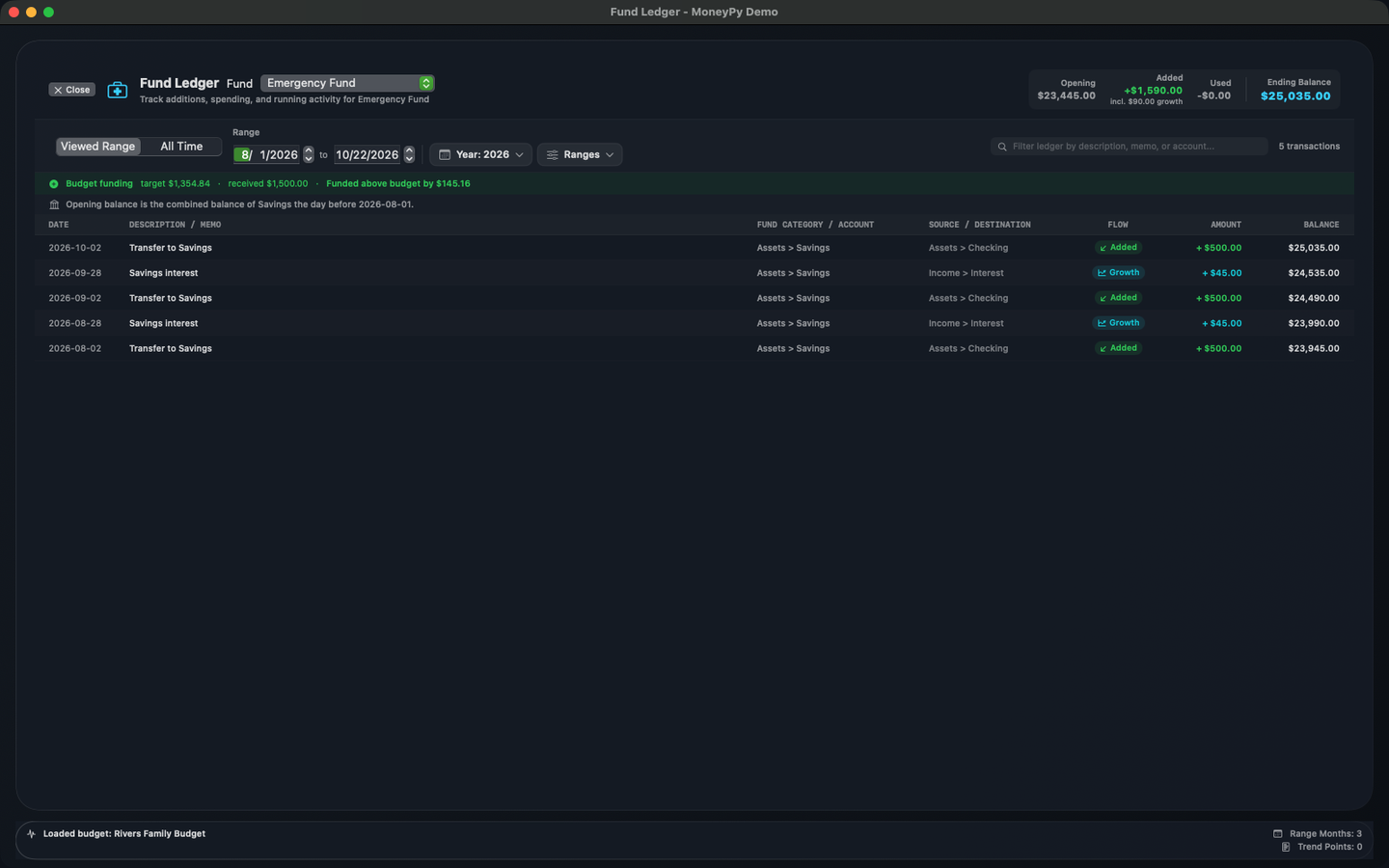
Task: Click the green Budget funding status dot
Action: (54, 184)
